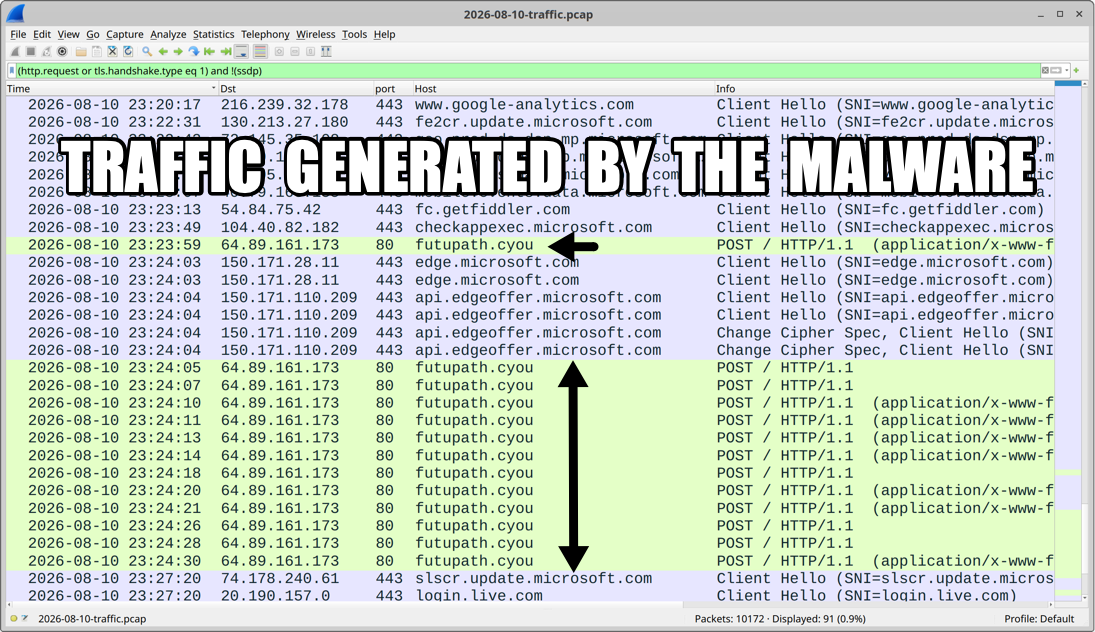Viewport: 1095px width, 632px height.
Task: Open the recent display filters dropdown
Action: (x=1066, y=71)
